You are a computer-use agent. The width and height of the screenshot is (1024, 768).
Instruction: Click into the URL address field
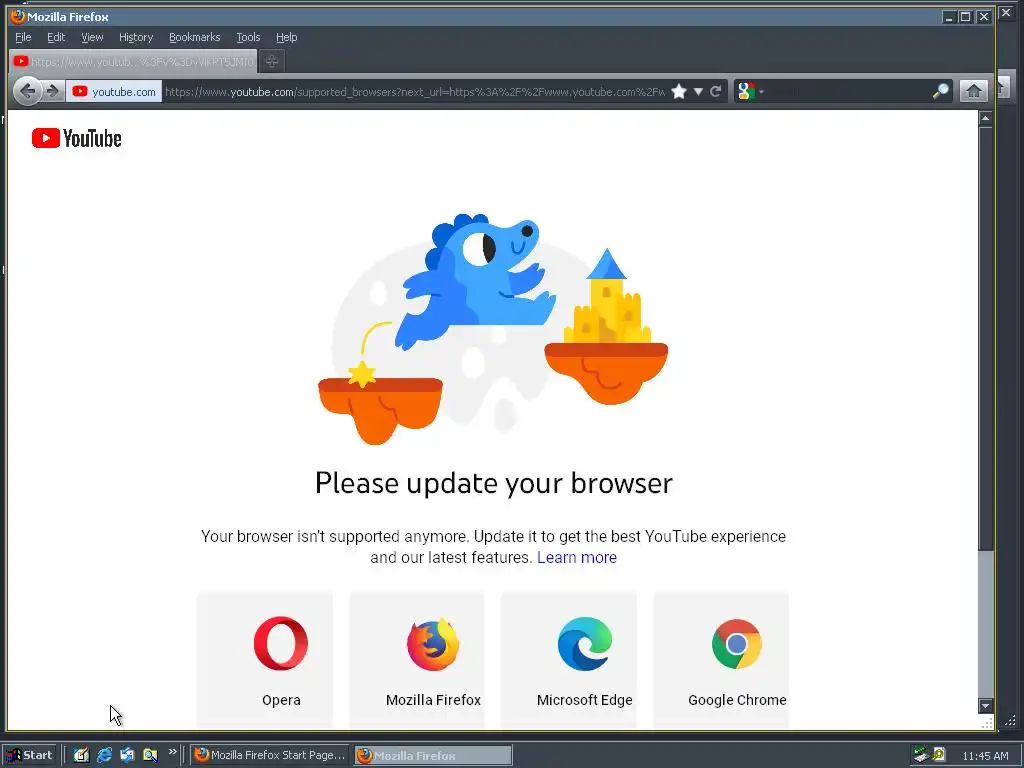[x=415, y=91]
